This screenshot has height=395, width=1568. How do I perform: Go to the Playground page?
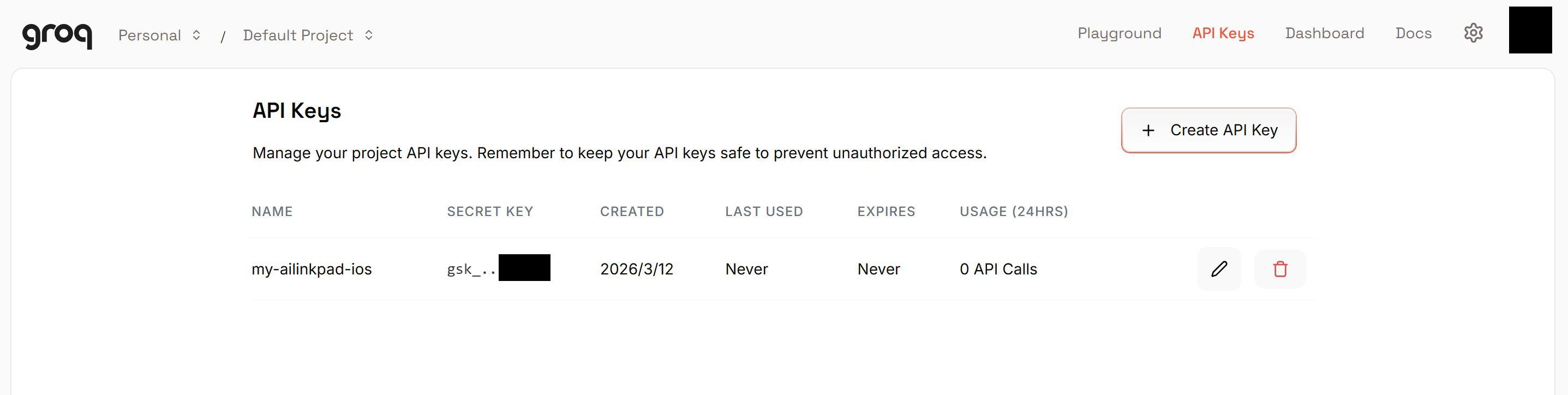[1120, 33]
